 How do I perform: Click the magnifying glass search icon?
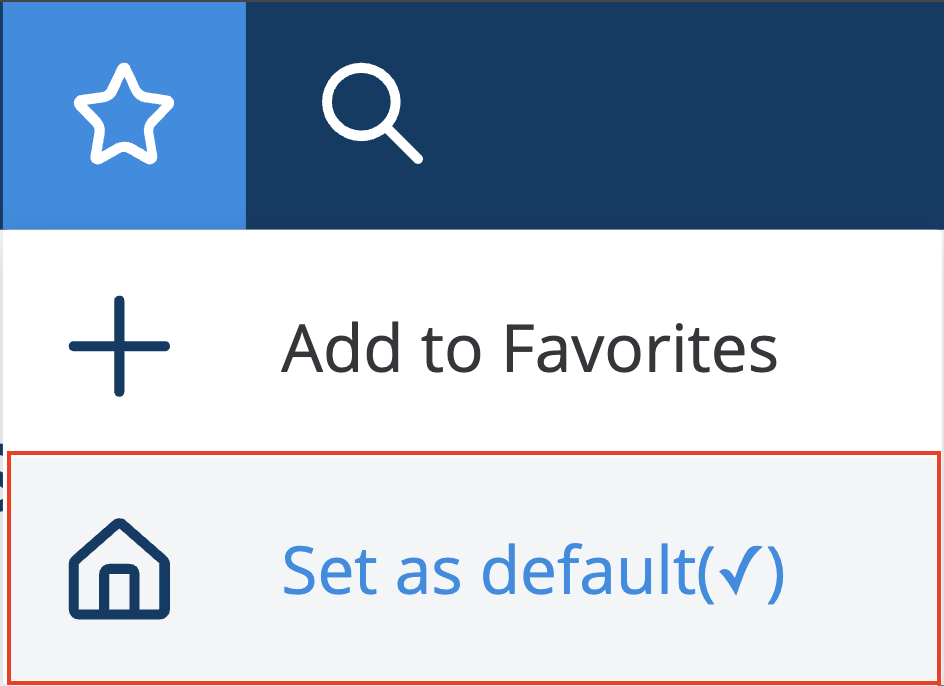coord(371,113)
